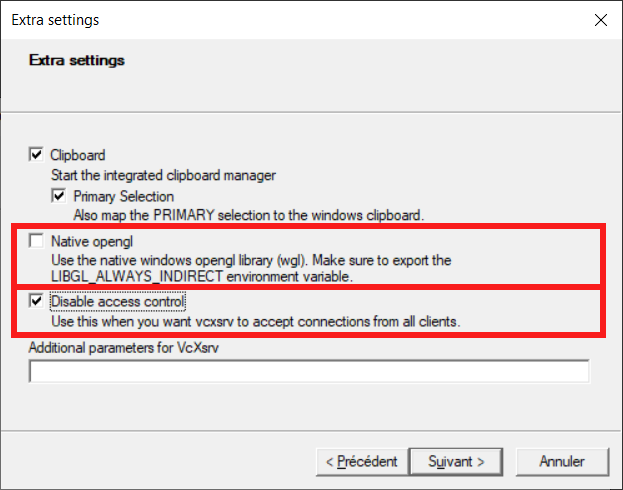Go back with the Précédent button
Image resolution: width=623 pixels, height=490 pixels.
361,461
